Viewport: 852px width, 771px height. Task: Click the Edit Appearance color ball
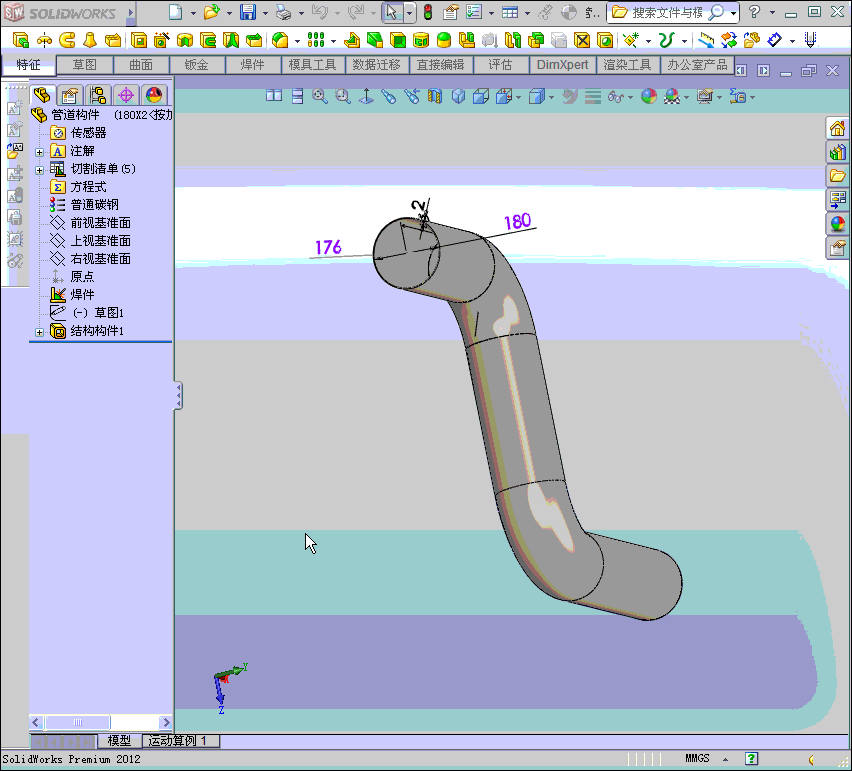point(649,97)
